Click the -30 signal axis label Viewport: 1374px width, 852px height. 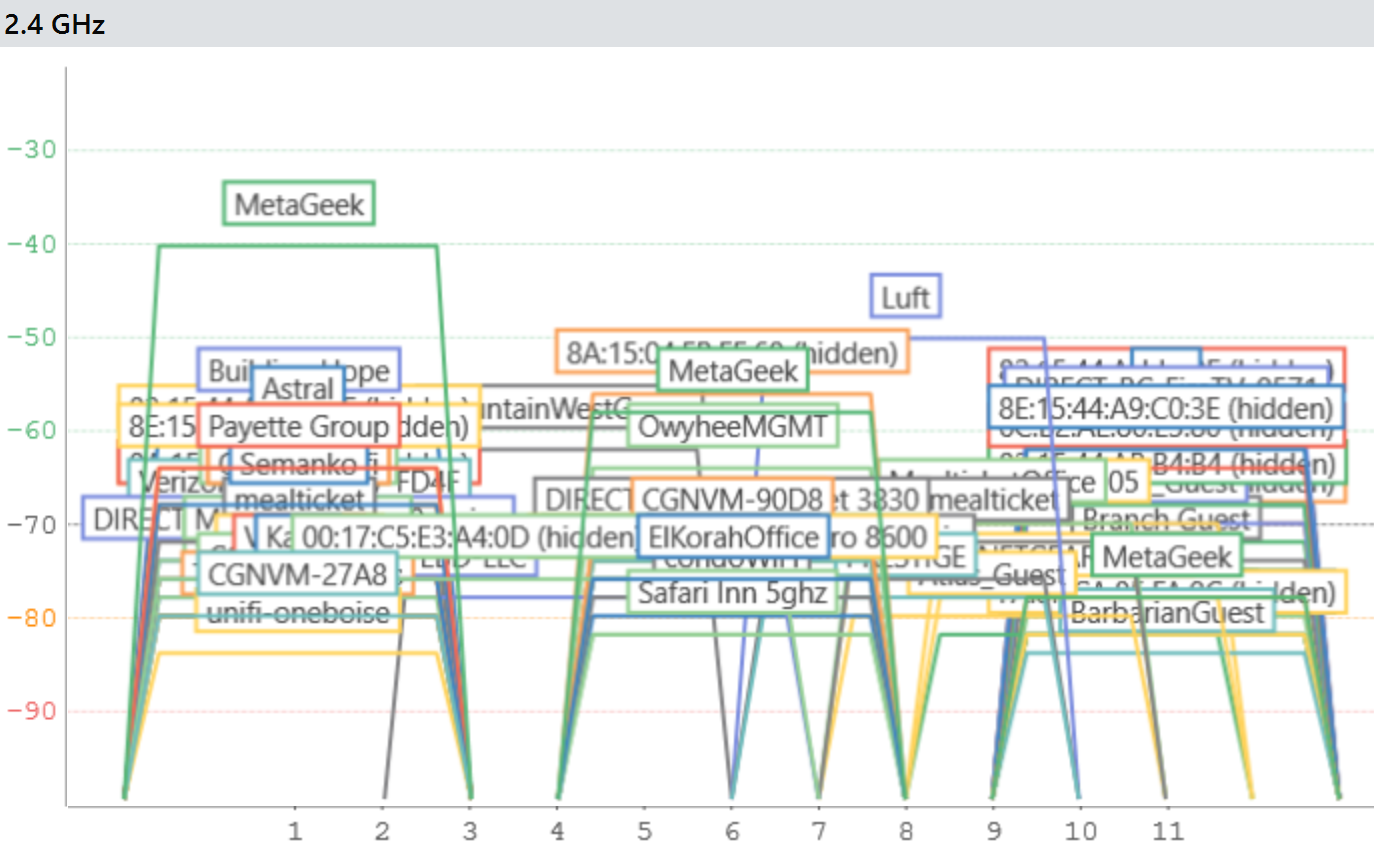(30, 150)
